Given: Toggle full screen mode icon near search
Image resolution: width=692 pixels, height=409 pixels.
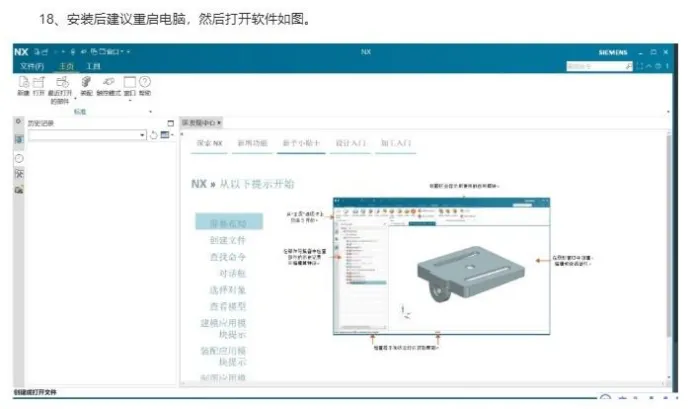Looking at the screenshot, I should click(x=639, y=66).
